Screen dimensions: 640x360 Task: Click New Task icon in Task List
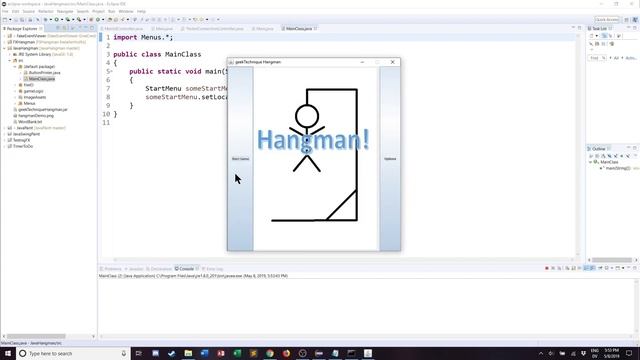592,36
